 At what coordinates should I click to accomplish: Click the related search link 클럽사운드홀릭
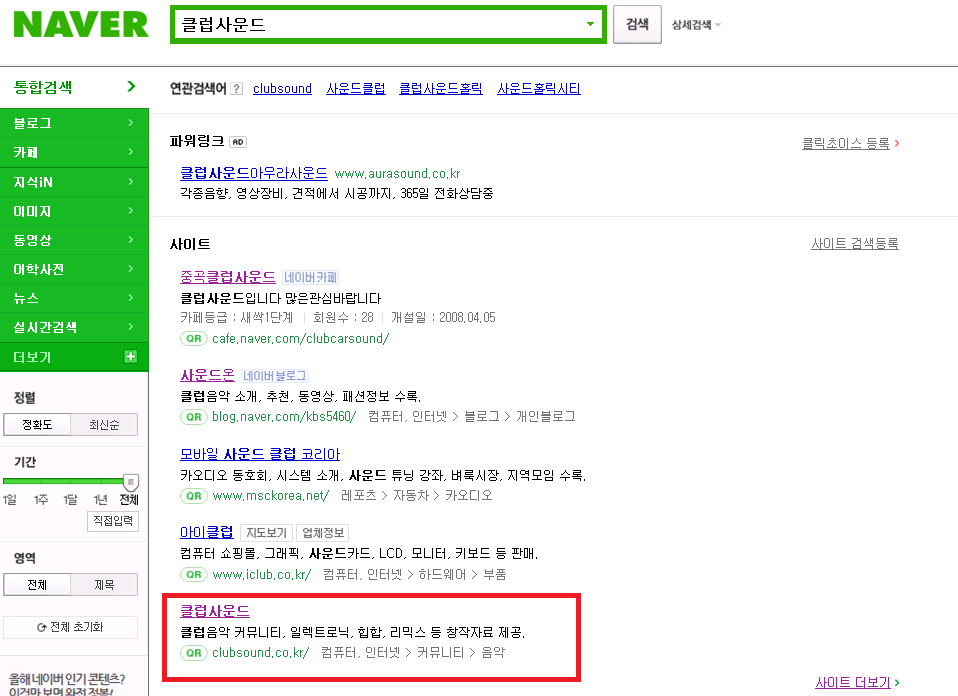[441, 89]
